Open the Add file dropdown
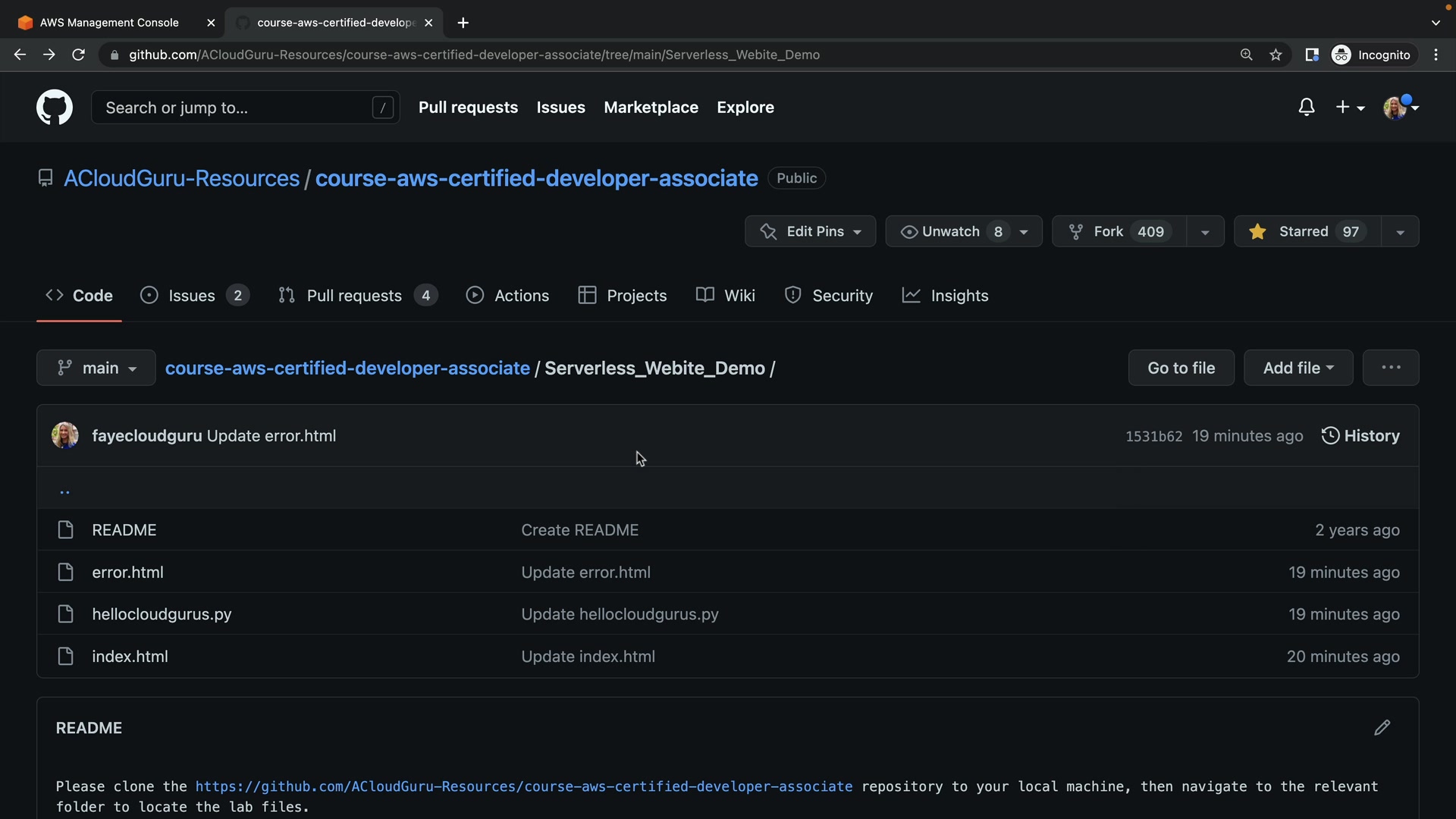Viewport: 1456px width, 819px height. click(1298, 368)
